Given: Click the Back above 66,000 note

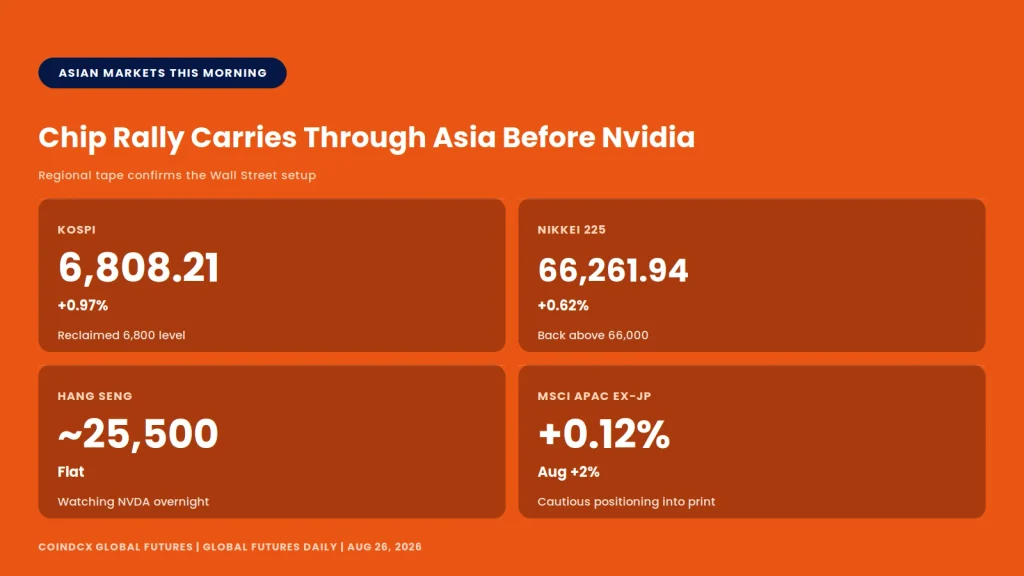Looking at the screenshot, I should click(x=593, y=335).
